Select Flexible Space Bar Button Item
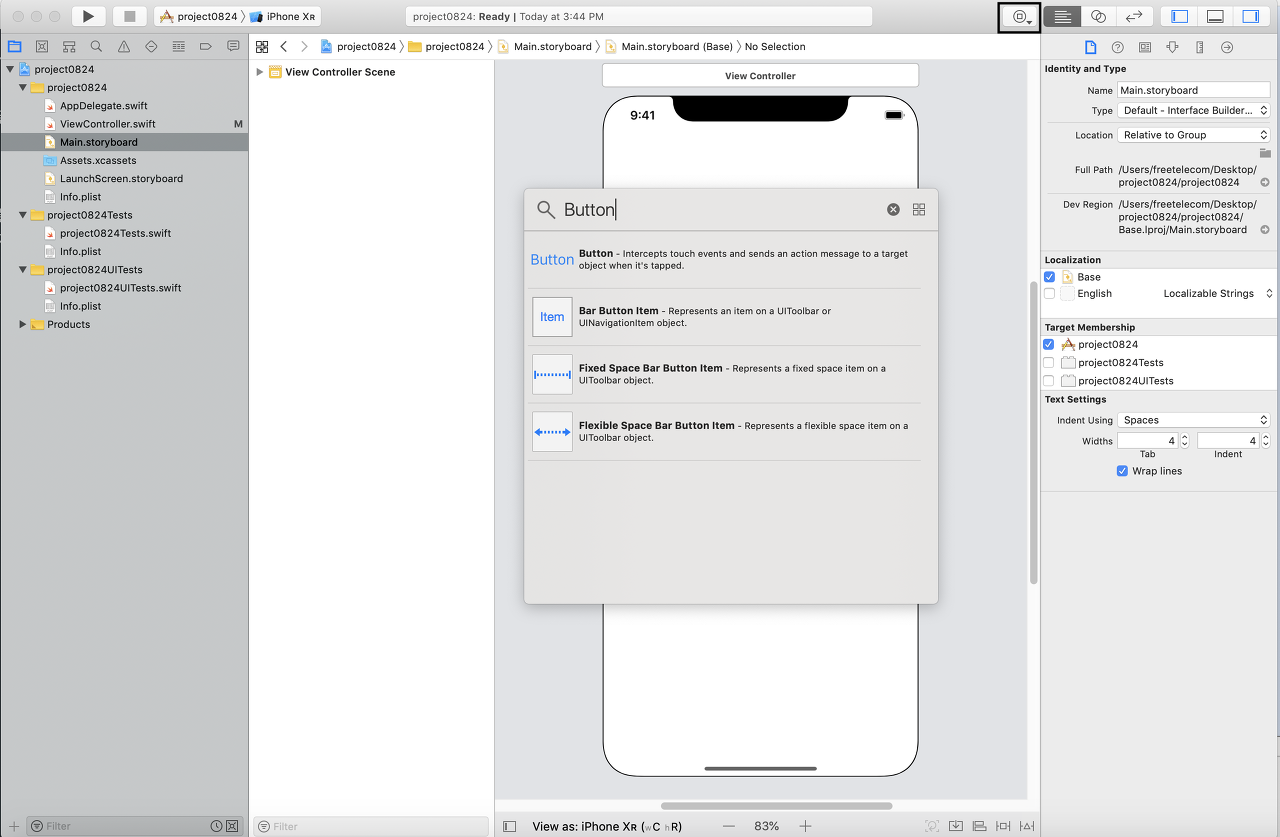The width and height of the screenshot is (1280, 837). point(724,432)
